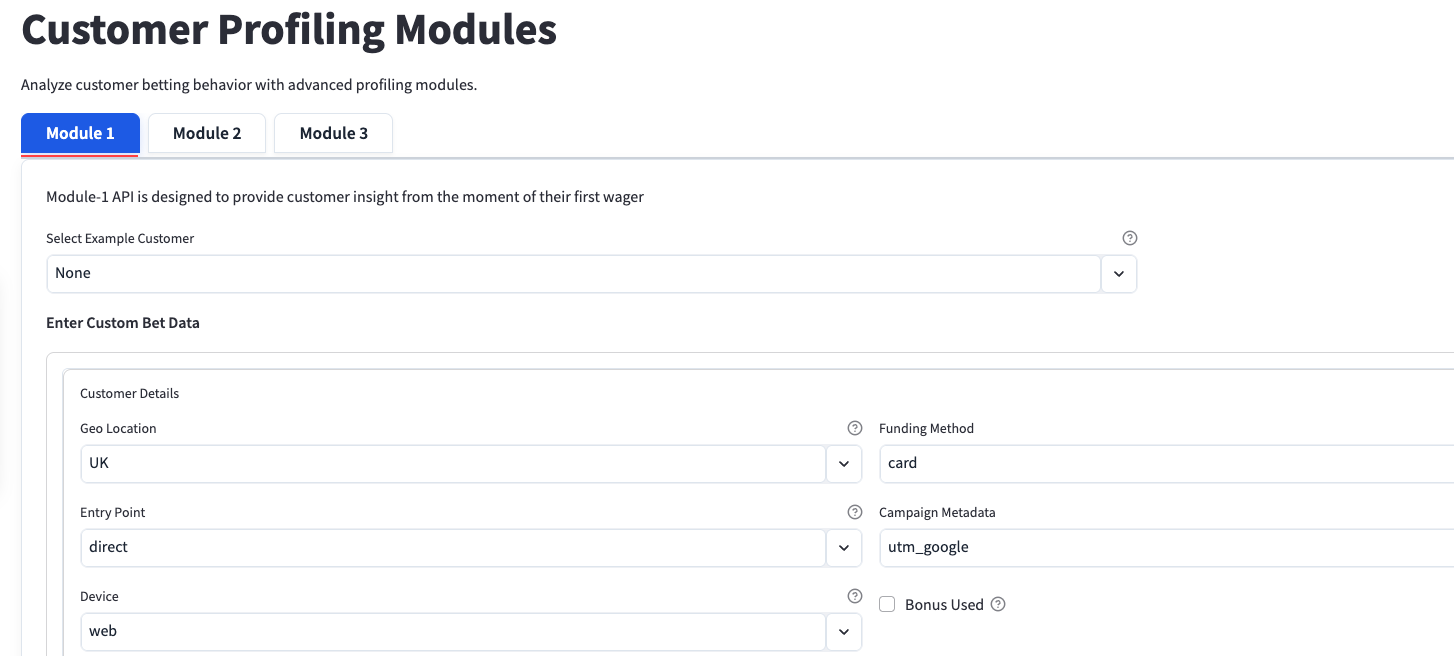1454x656 pixels.
Task: Click help icon for Select Example Customer
Action: [x=1130, y=238]
